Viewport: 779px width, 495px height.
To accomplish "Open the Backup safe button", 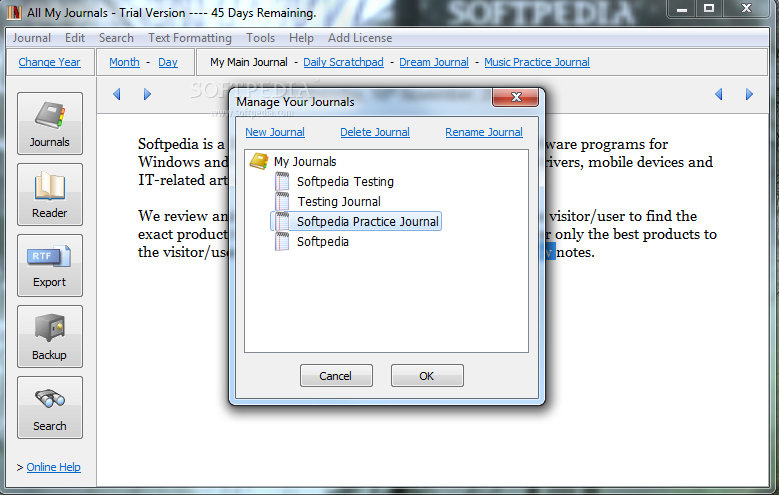I will (x=50, y=336).
